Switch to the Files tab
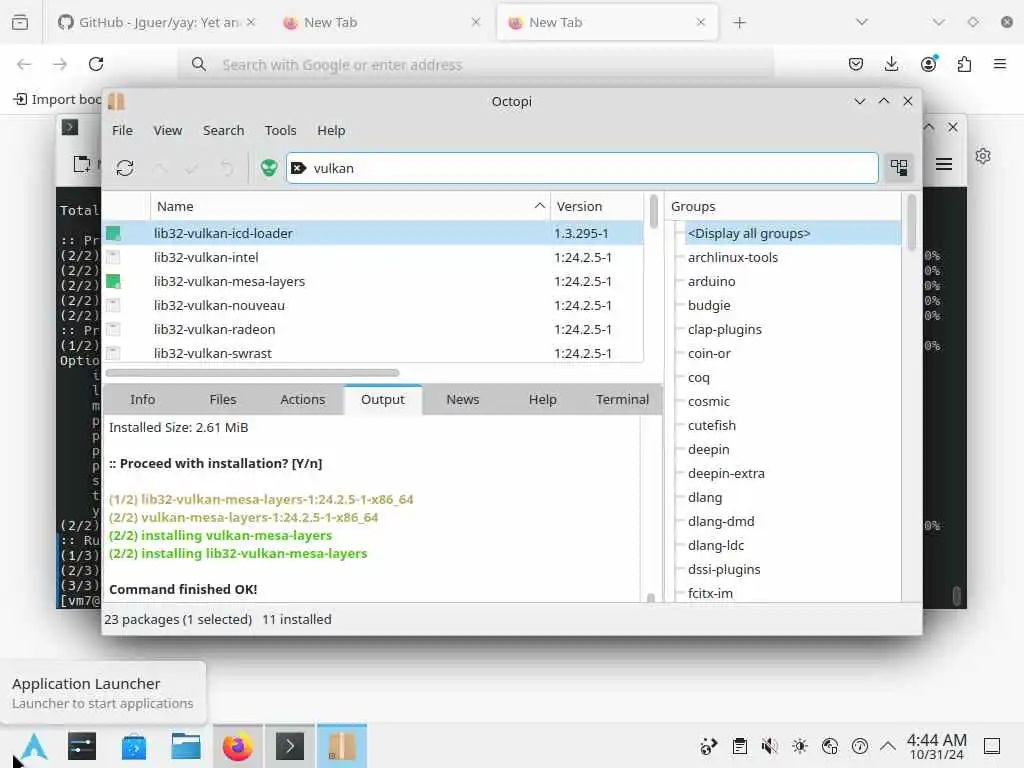Viewport: 1024px width, 768px height. (223, 400)
